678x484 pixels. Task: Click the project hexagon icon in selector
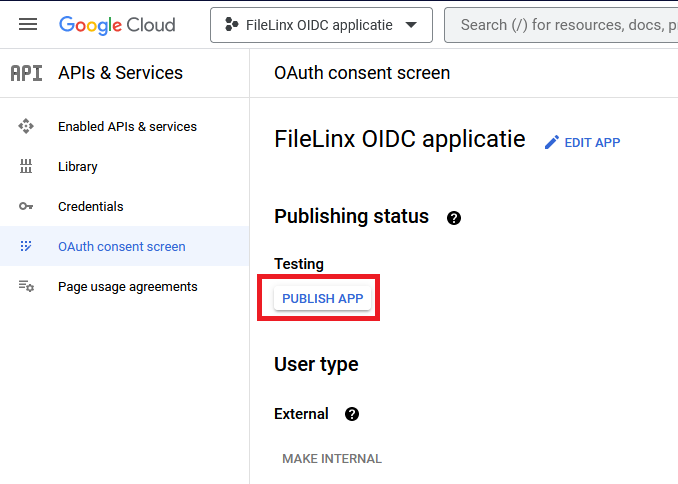tap(231, 25)
